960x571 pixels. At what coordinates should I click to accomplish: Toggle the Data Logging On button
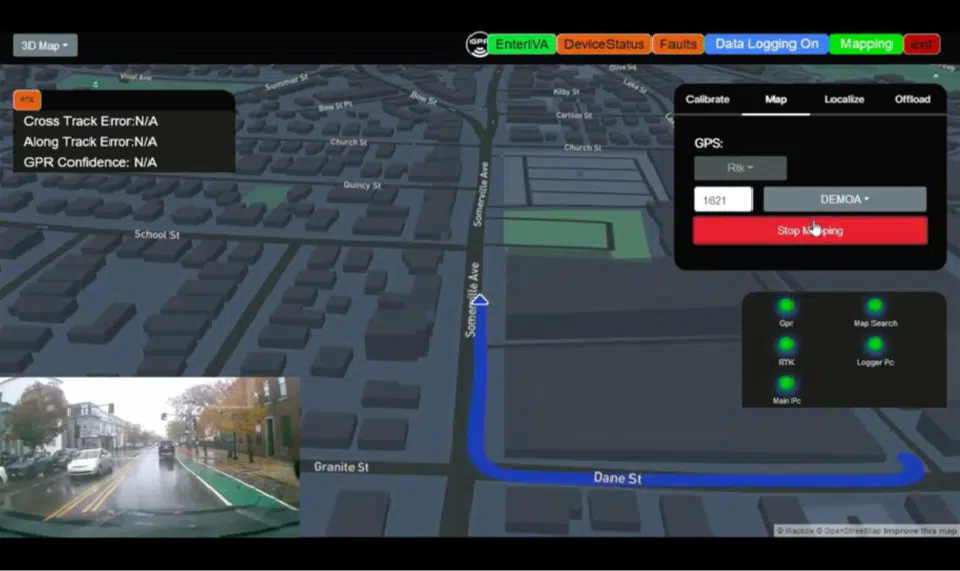click(766, 44)
